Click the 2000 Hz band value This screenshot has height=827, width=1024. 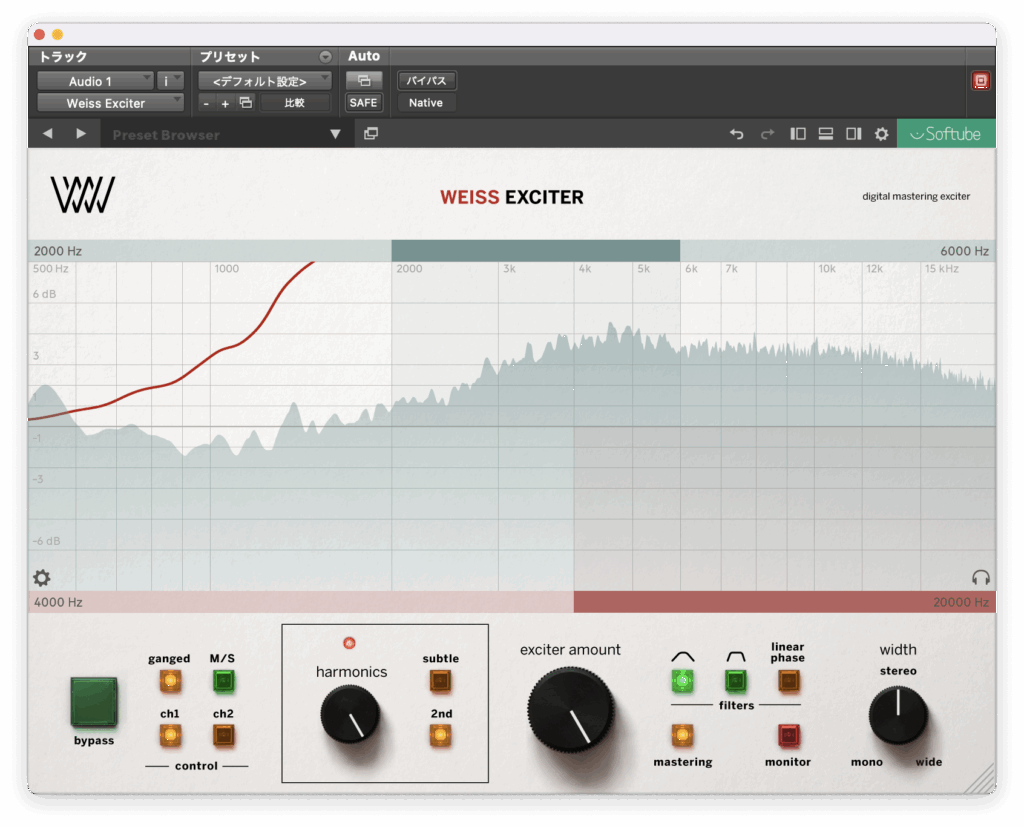click(x=58, y=251)
